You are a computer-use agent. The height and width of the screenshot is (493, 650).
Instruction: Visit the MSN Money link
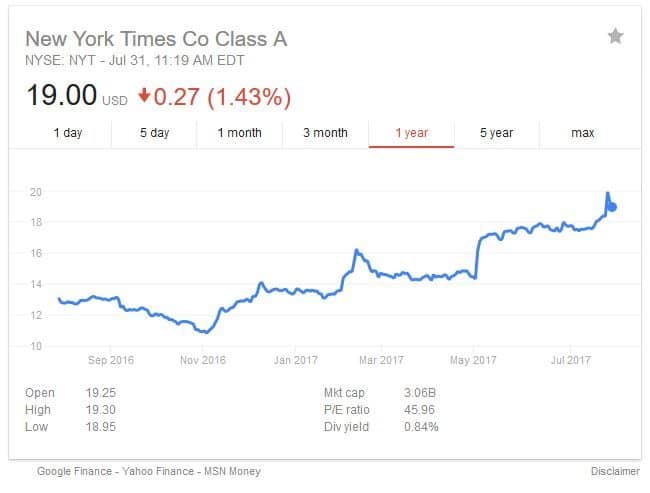pyautogui.click(x=232, y=471)
